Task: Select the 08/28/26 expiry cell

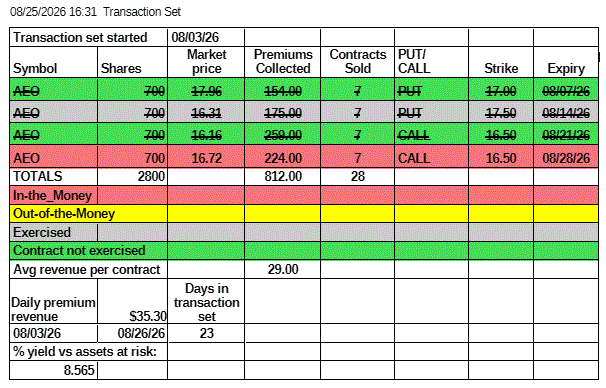Action: tap(566, 158)
